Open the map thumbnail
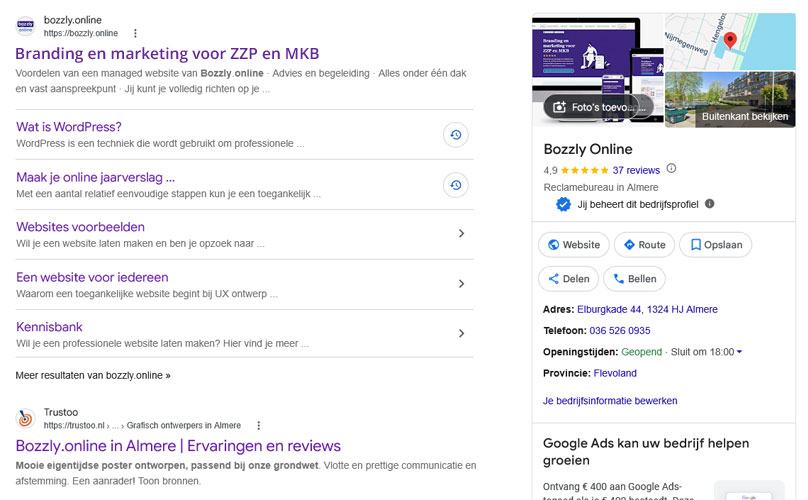808x500 pixels. coord(730,41)
